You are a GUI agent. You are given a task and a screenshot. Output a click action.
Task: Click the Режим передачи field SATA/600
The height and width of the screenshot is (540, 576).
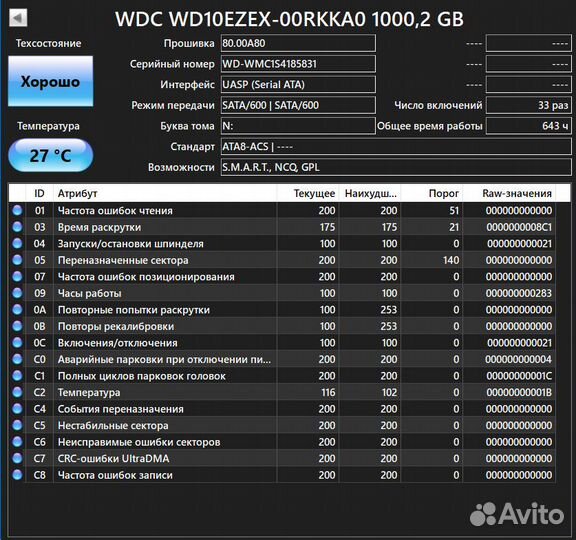(298, 105)
